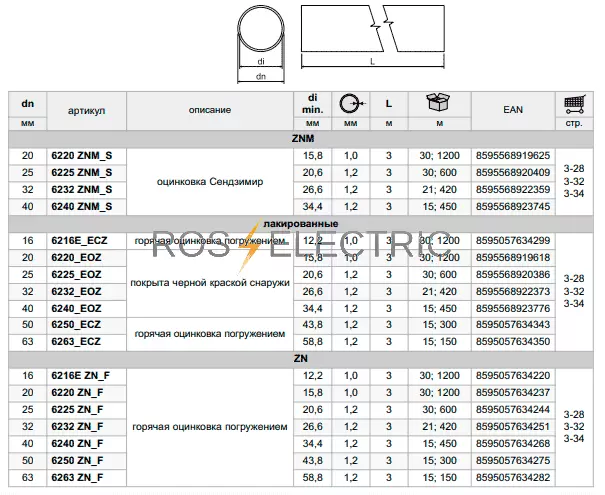Click EAN 8595568919618
This screenshot has height=495, width=605.
(x=513, y=258)
